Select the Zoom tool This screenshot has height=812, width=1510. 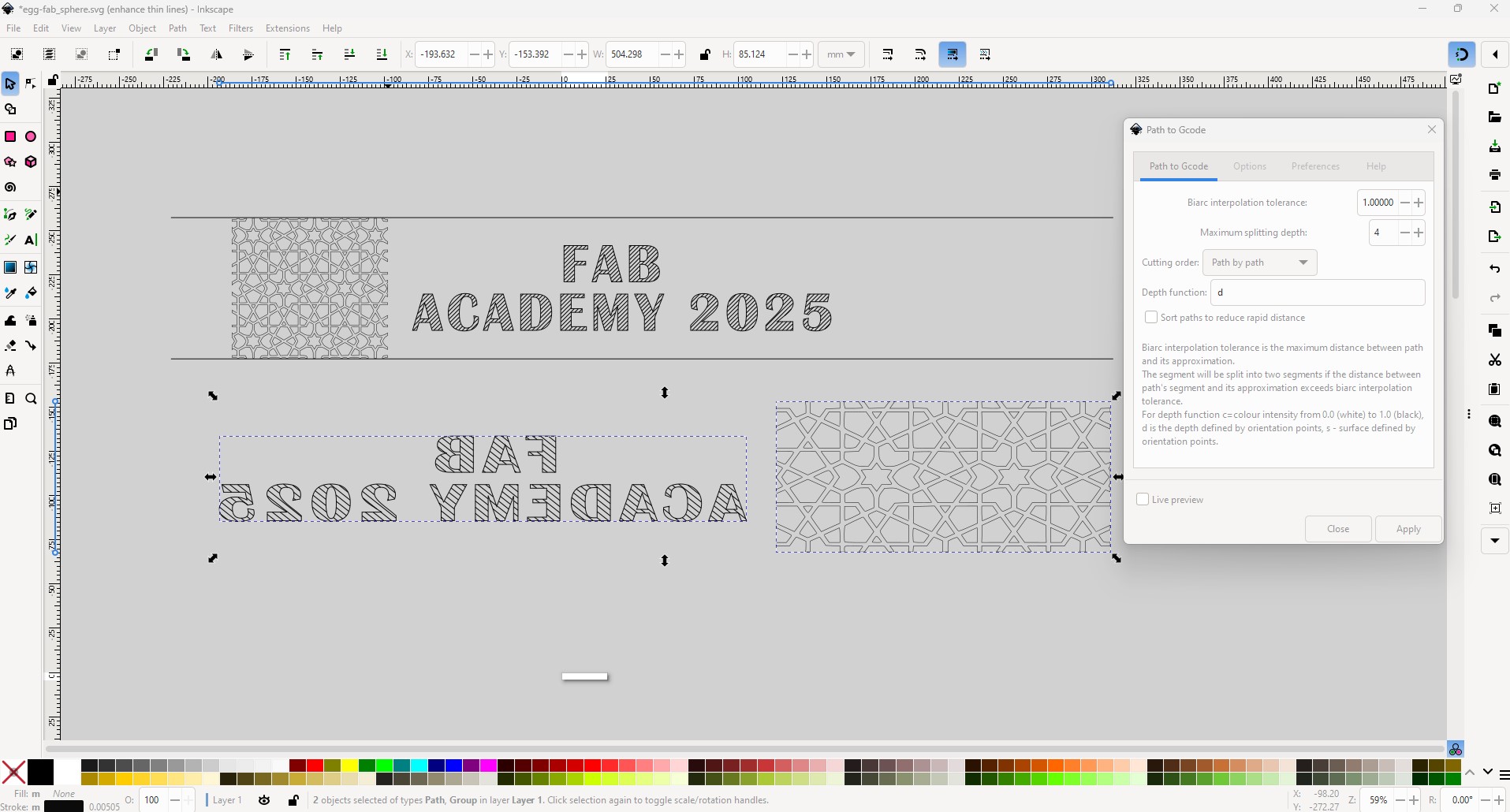pyautogui.click(x=31, y=399)
